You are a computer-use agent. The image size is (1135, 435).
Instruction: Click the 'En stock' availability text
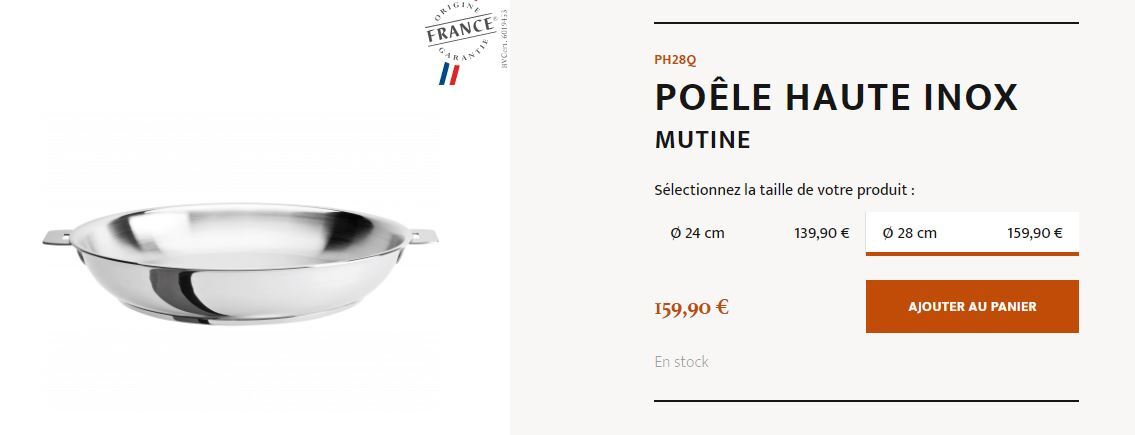pyautogui.click(x=681, y=362)
